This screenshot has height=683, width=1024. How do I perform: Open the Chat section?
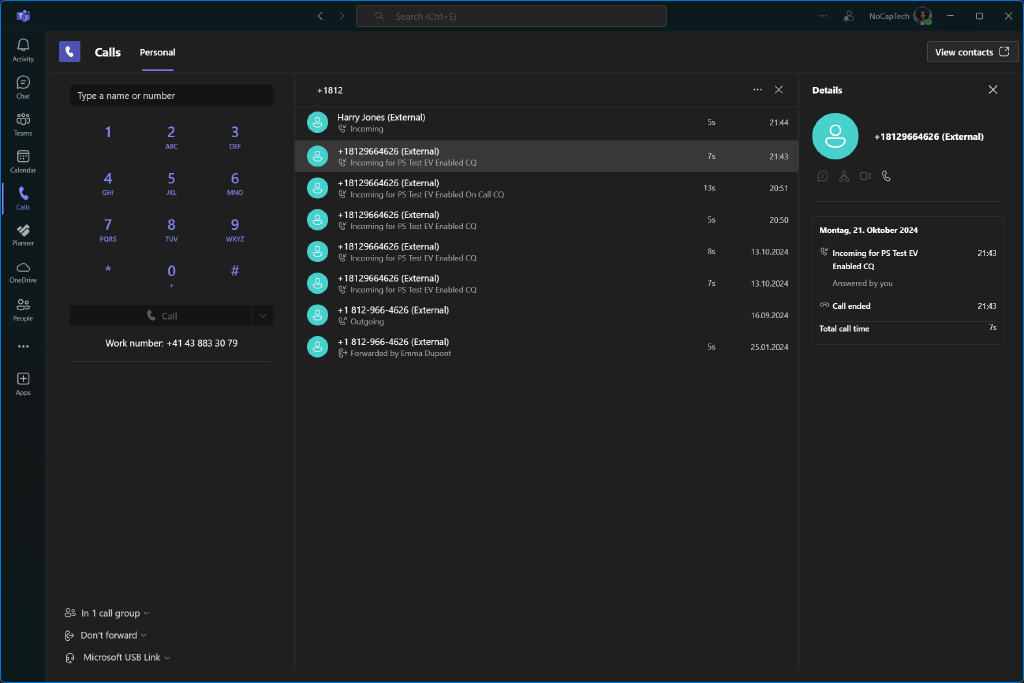pos(23,87)
